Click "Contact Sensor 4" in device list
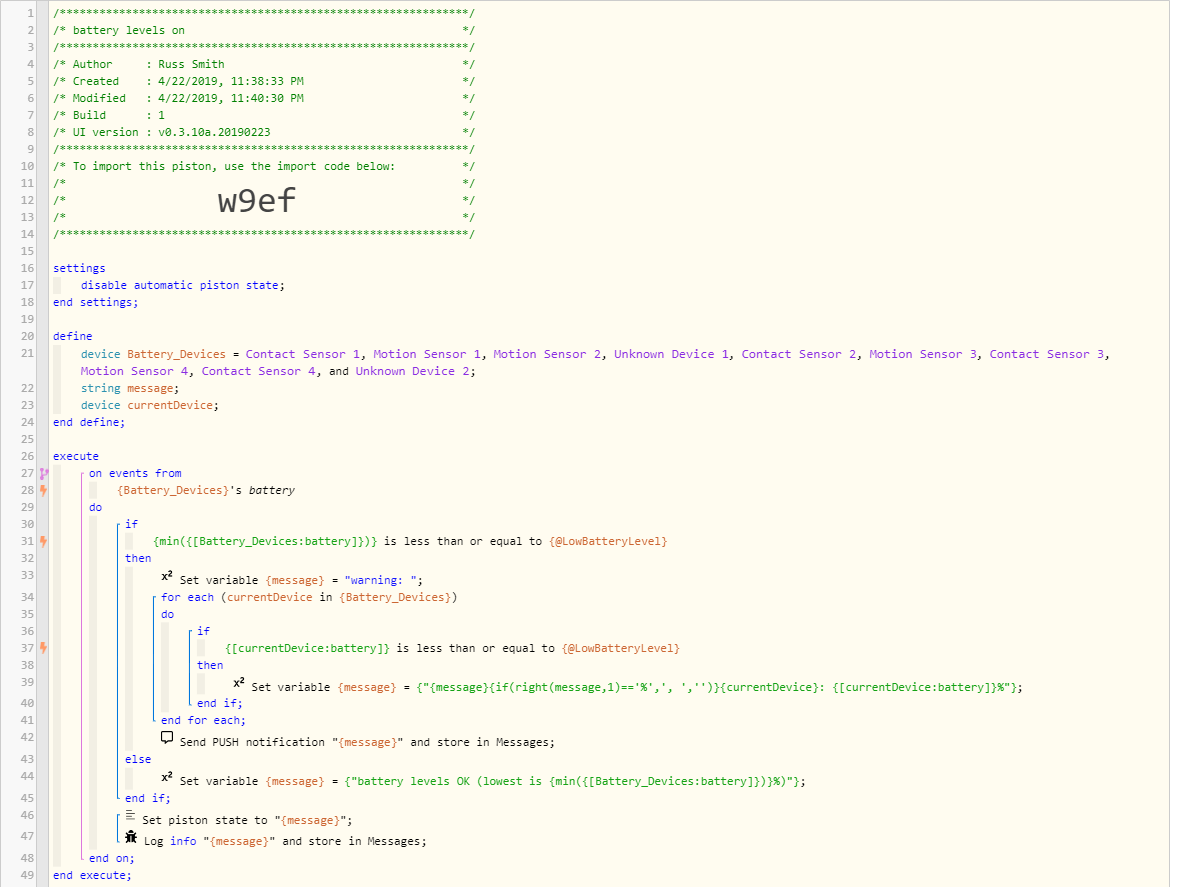Image resolution: width=1178 pixels, height=887 pixels. click(x=258, y=371)
